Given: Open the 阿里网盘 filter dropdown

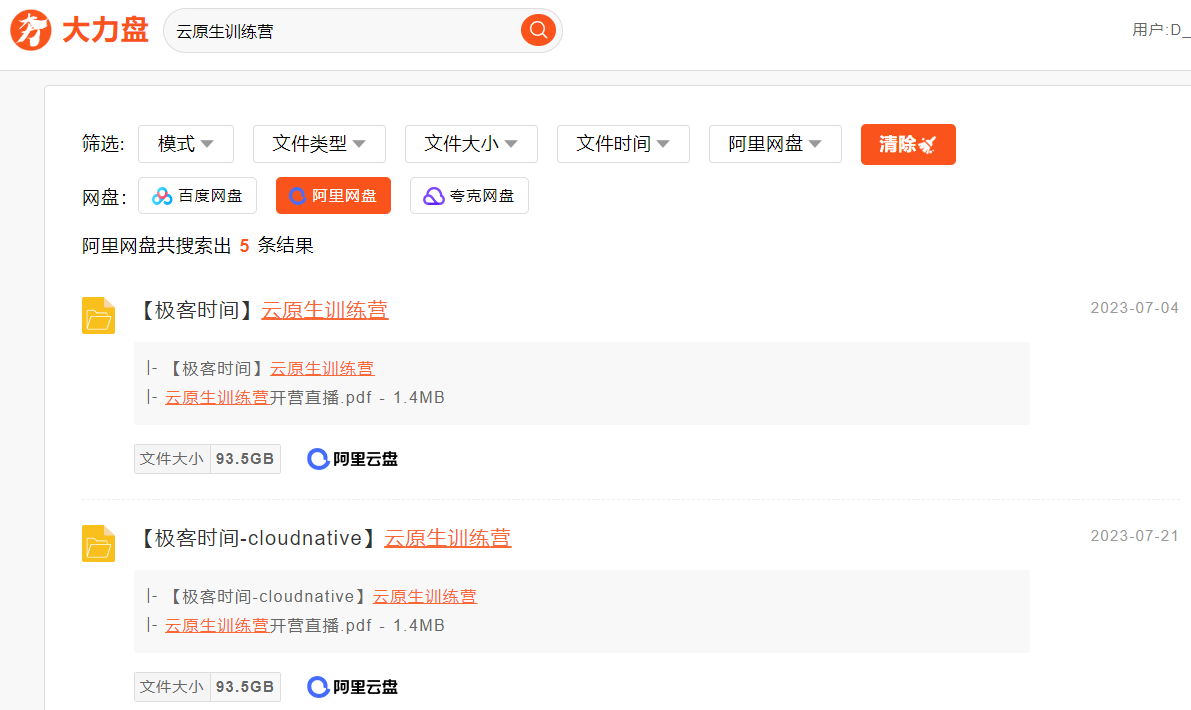Looking at the screenshot, I should [775, 144].
